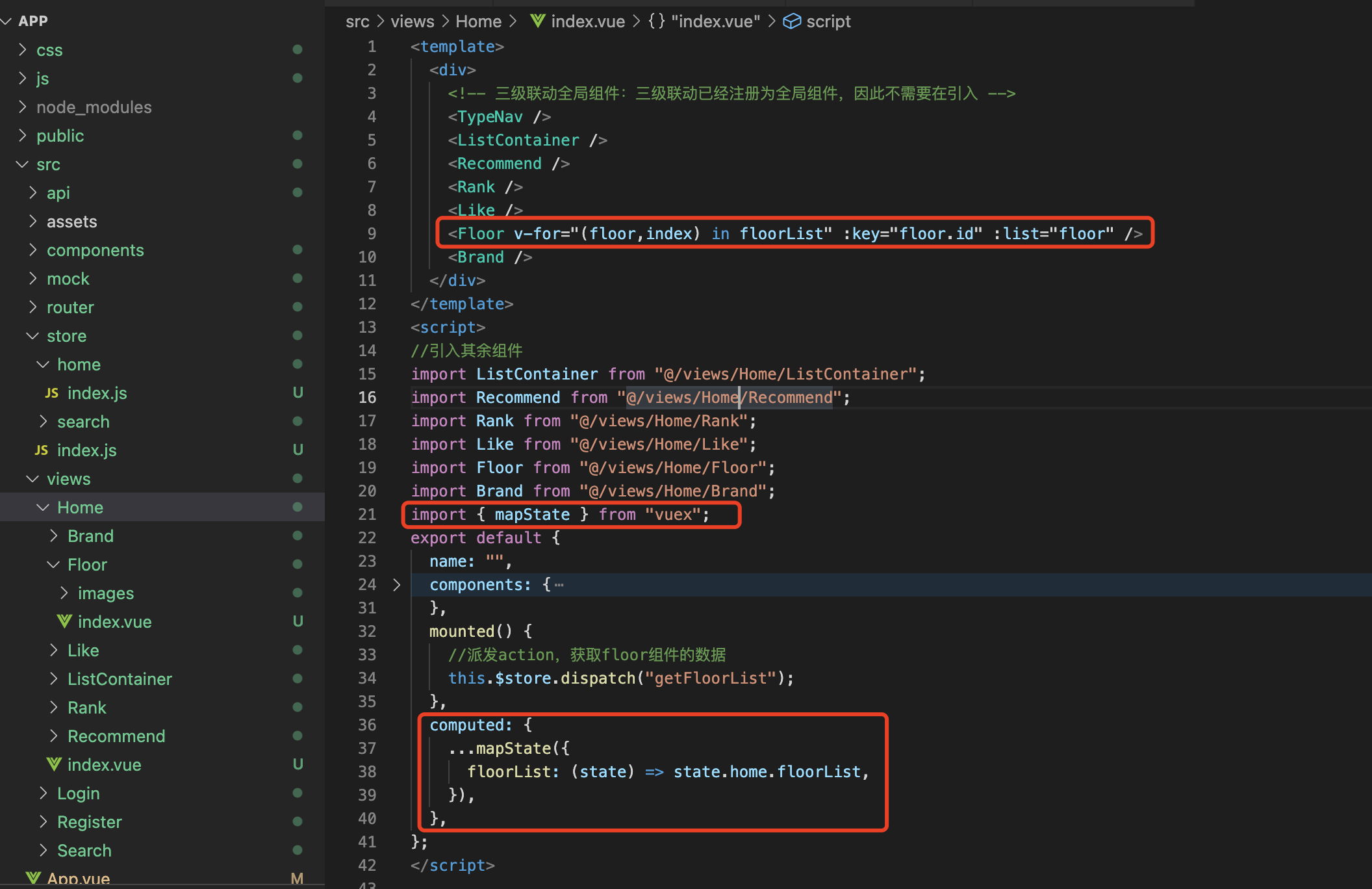Unfold the components block on line 24
The height and width of the screenshot is (889, 1372).
click(x=397, y=585)
